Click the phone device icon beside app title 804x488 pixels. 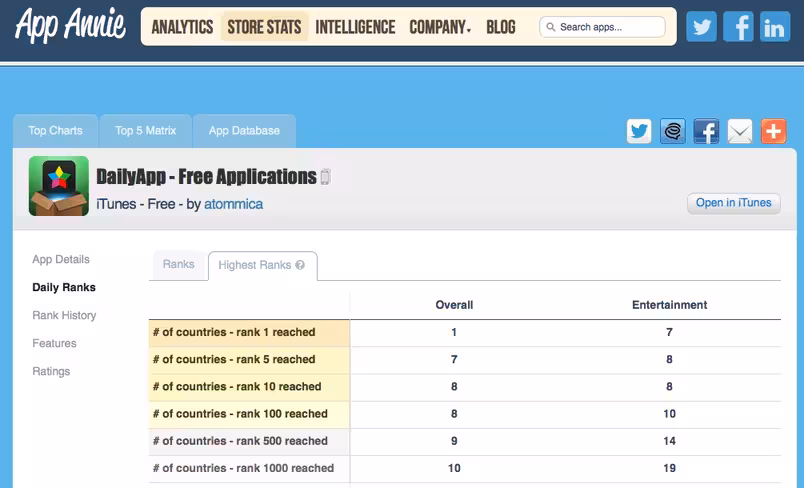[325, 177]
